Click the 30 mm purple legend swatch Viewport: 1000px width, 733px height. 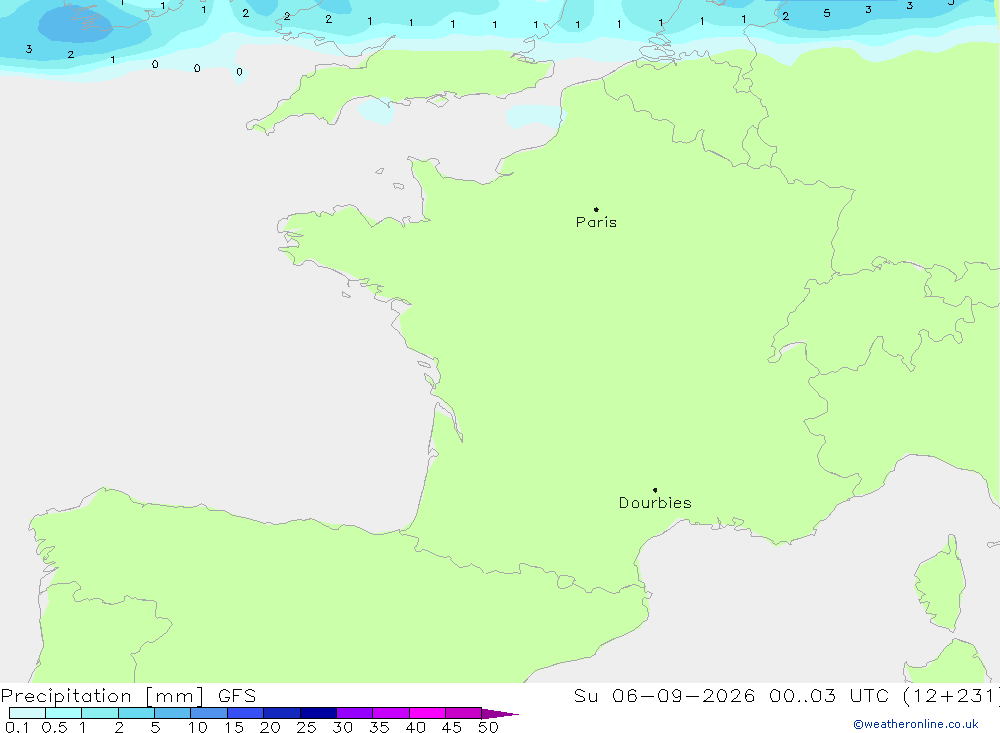354,713
